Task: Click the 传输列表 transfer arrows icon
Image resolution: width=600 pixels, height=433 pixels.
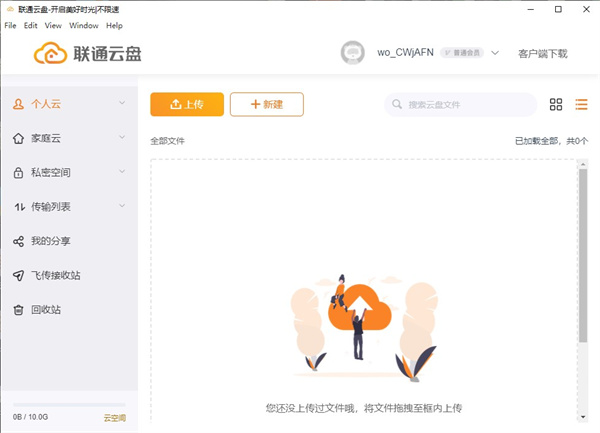Action: [x=20, y=207]
